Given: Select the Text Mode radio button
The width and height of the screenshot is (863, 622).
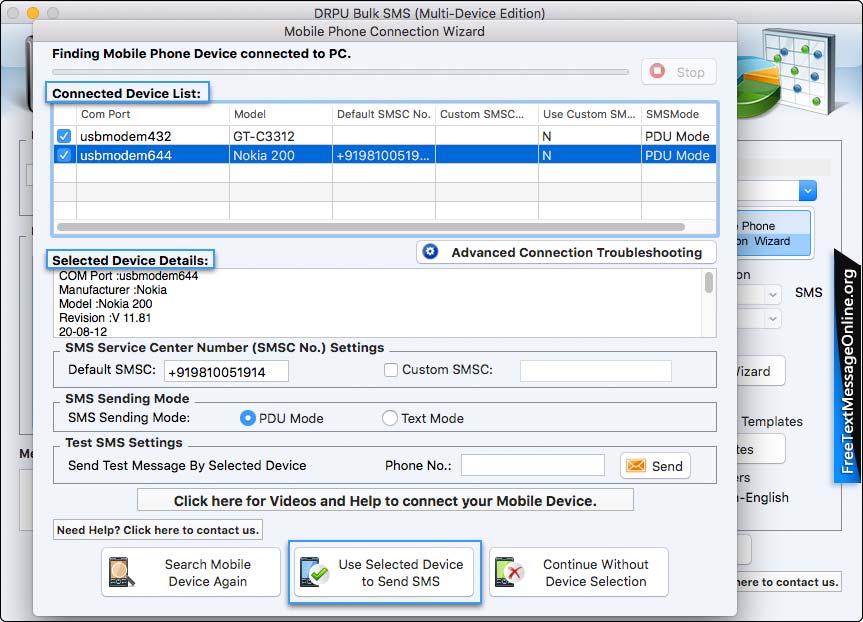Looking at the screenshot, I should click(390, 418).
